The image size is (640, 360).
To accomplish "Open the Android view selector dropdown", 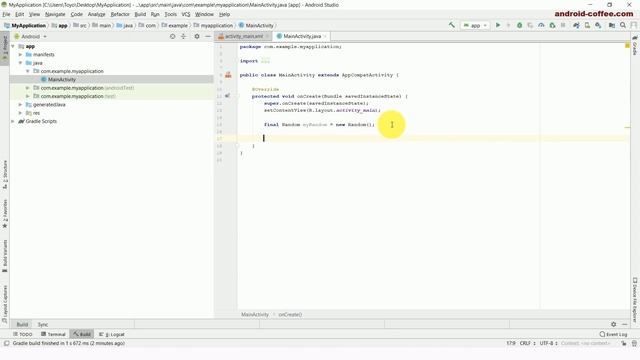I will [x=31, y=36].
